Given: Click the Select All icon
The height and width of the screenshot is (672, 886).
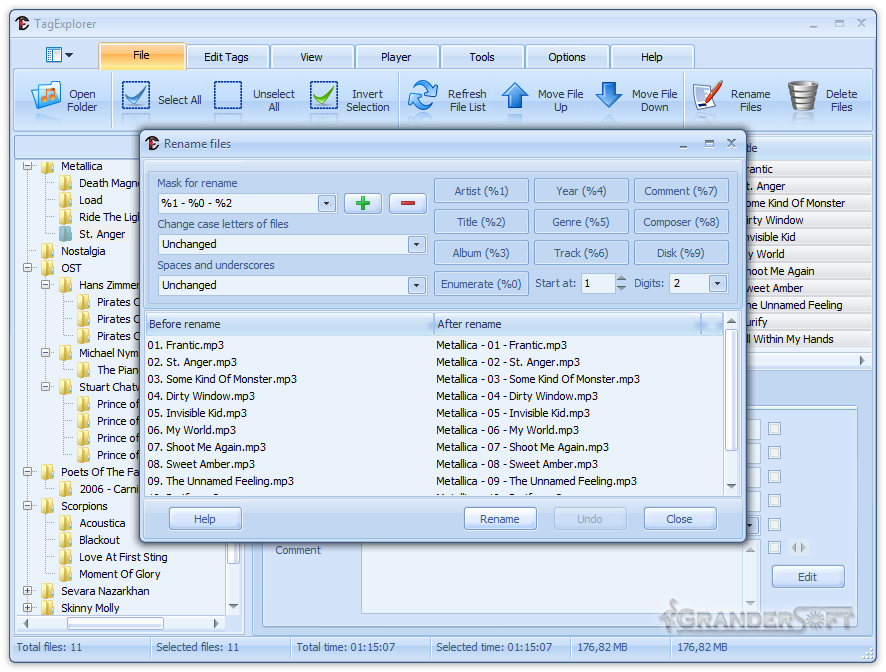Looking at the screenshot, I should 135,96.
